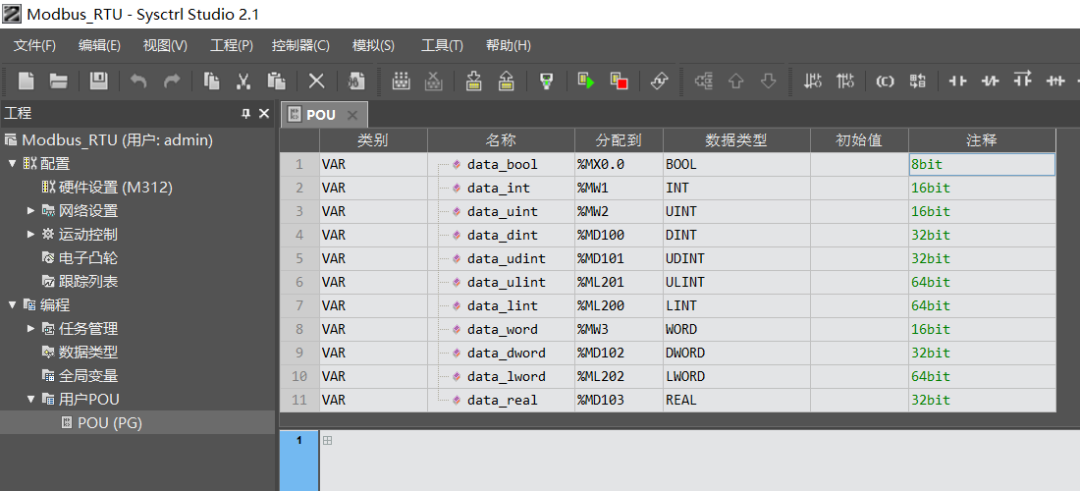The width and height of the screenshot is (1080, 491).
Task: Expand the 任务管理 tree node
Action: (30, 328)
